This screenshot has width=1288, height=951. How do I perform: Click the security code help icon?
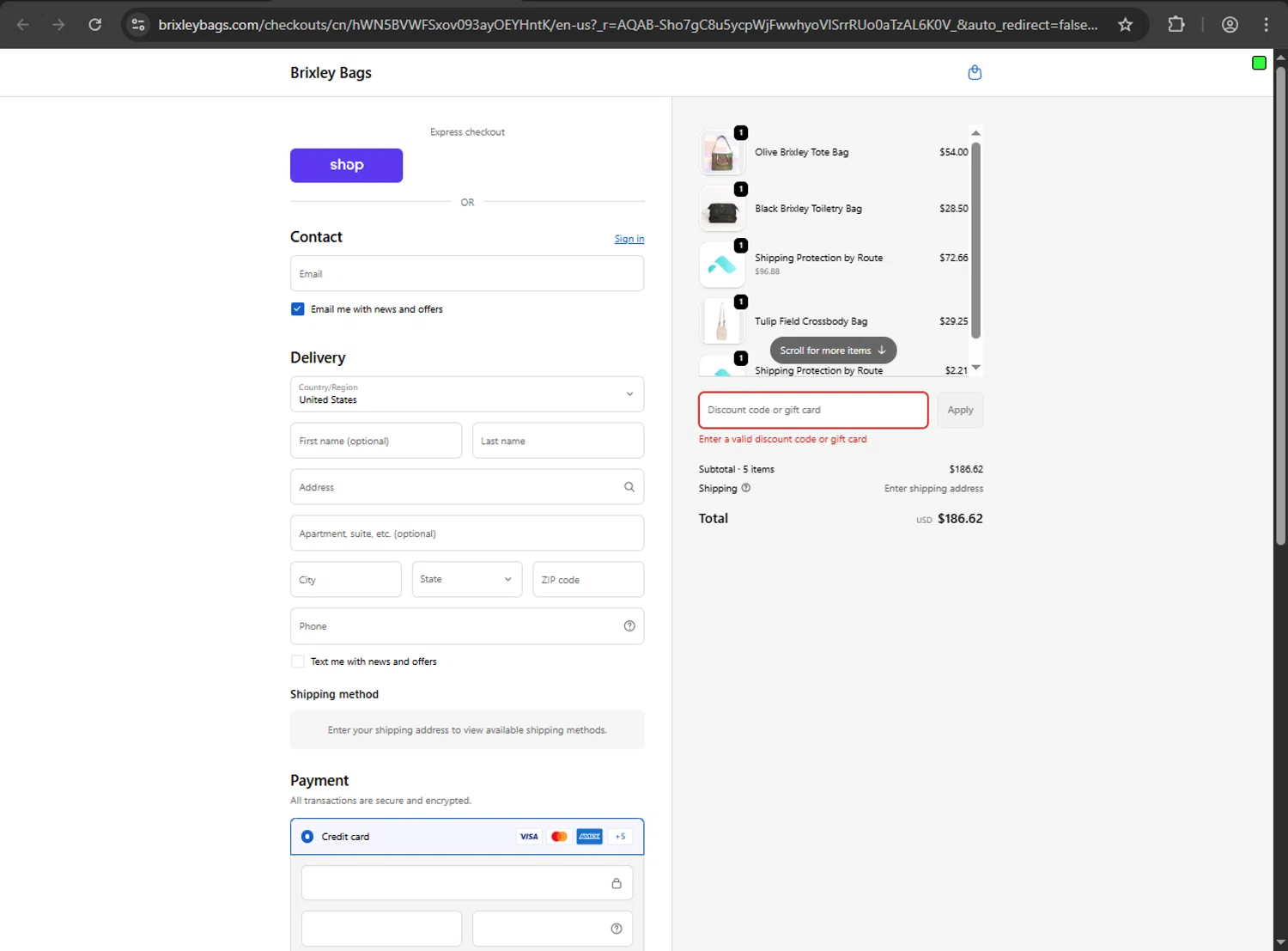617,929
